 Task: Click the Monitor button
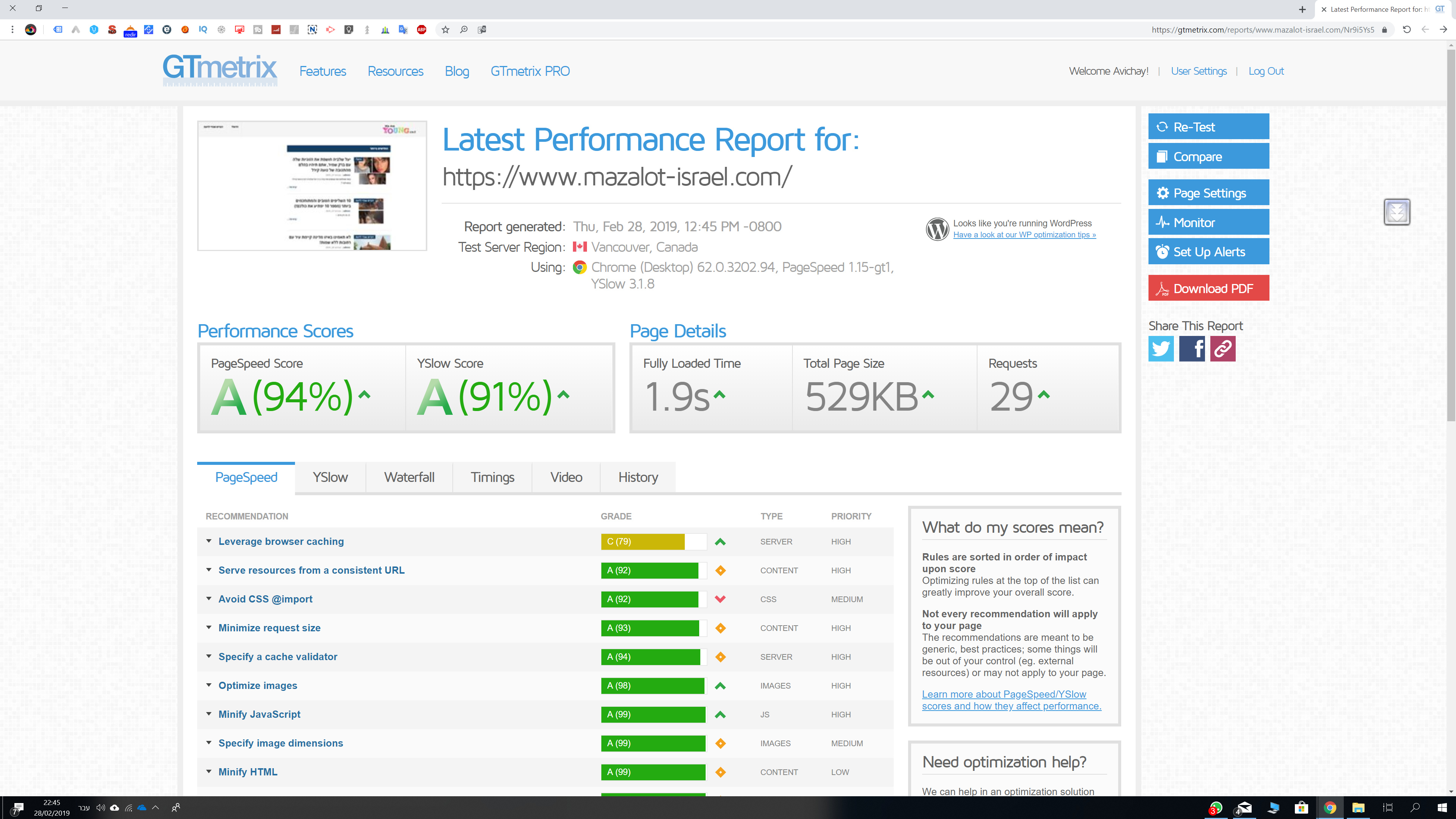(1208, 222)
